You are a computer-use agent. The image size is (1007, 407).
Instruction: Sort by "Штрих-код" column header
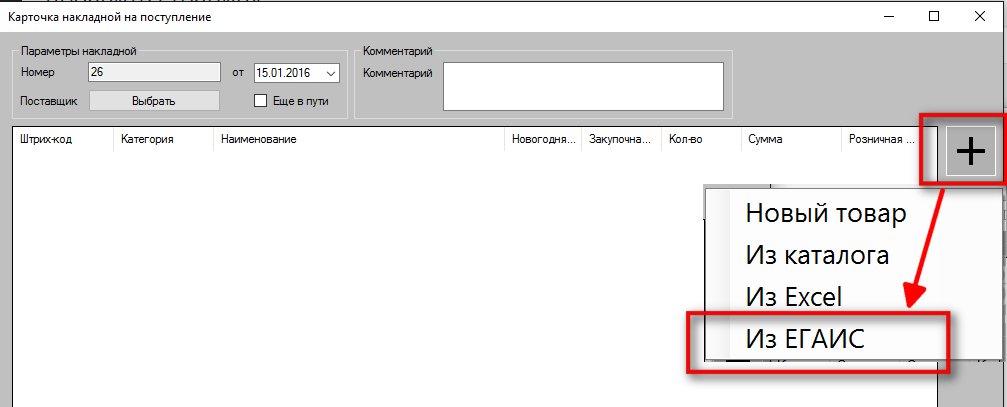coord(64,139)
